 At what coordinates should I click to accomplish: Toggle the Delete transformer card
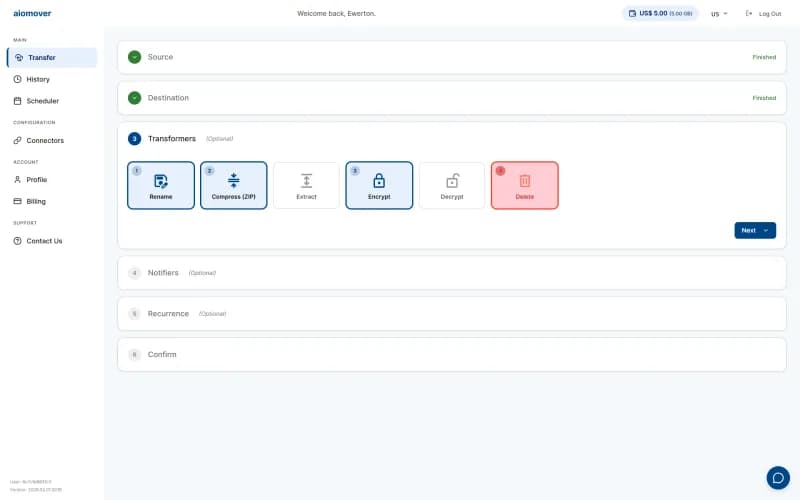pyautogui.click(x=524, y=185)
